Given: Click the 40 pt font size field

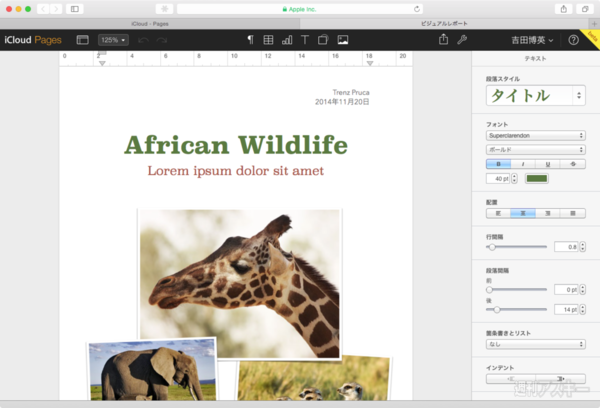Looking at the screenshot, I should point(498,179).
